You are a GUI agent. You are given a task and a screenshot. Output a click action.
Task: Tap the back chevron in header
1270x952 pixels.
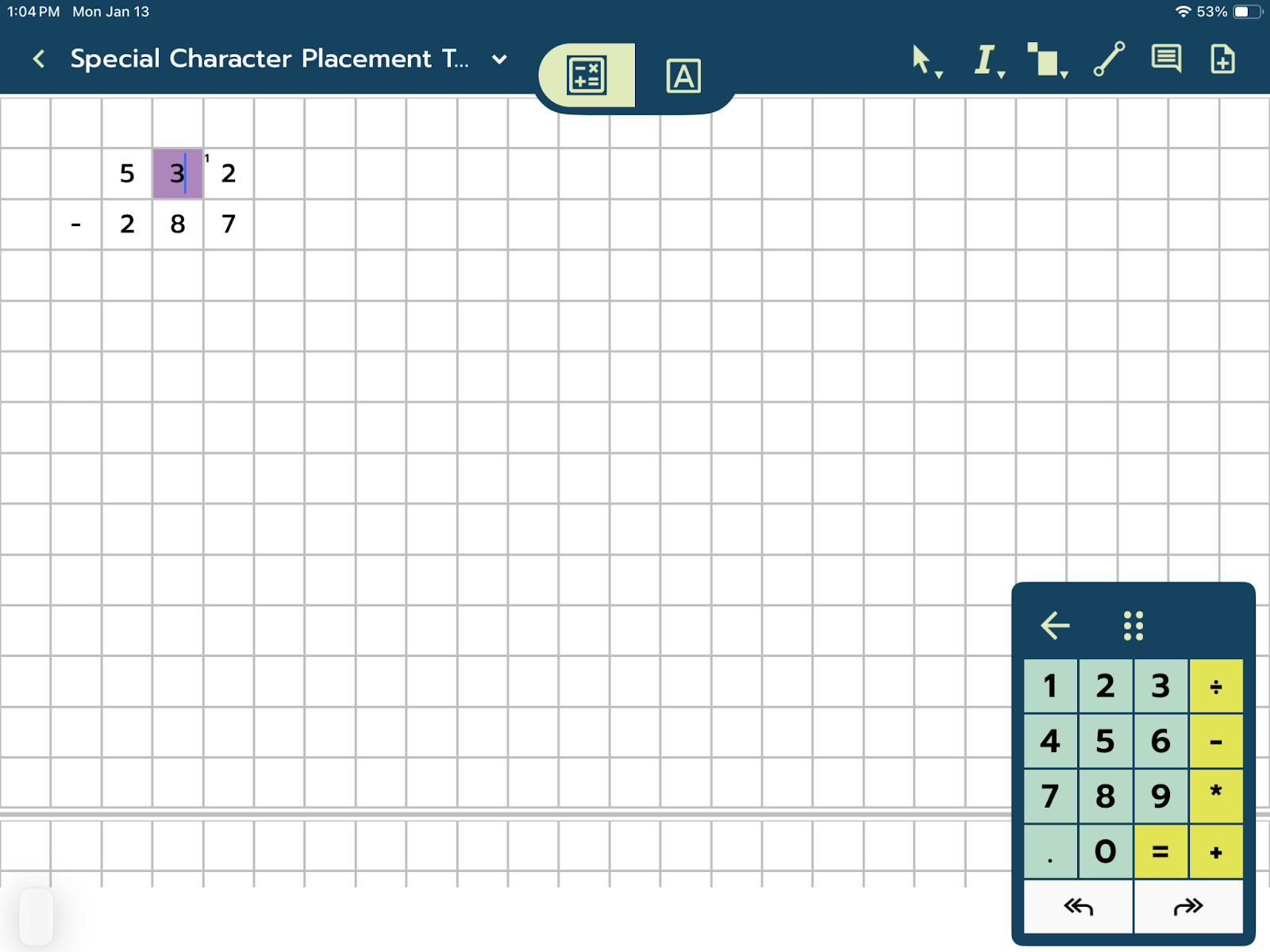tap(39, 59)
